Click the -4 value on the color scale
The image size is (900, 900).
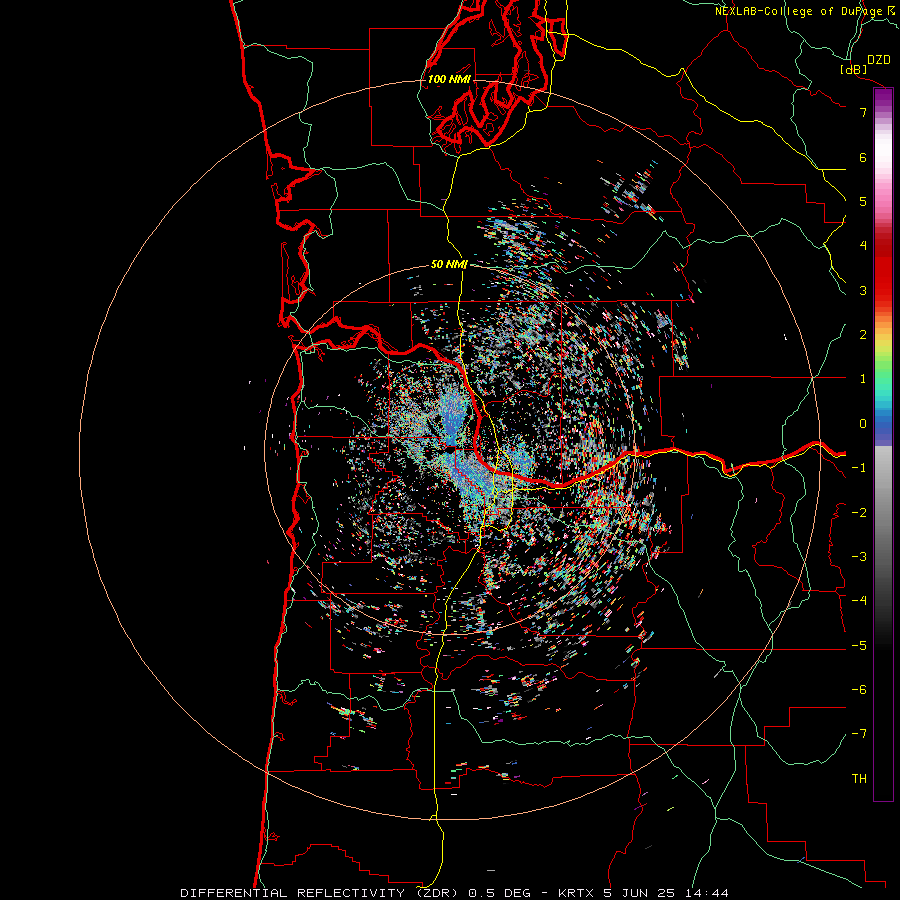pos(859,601)
